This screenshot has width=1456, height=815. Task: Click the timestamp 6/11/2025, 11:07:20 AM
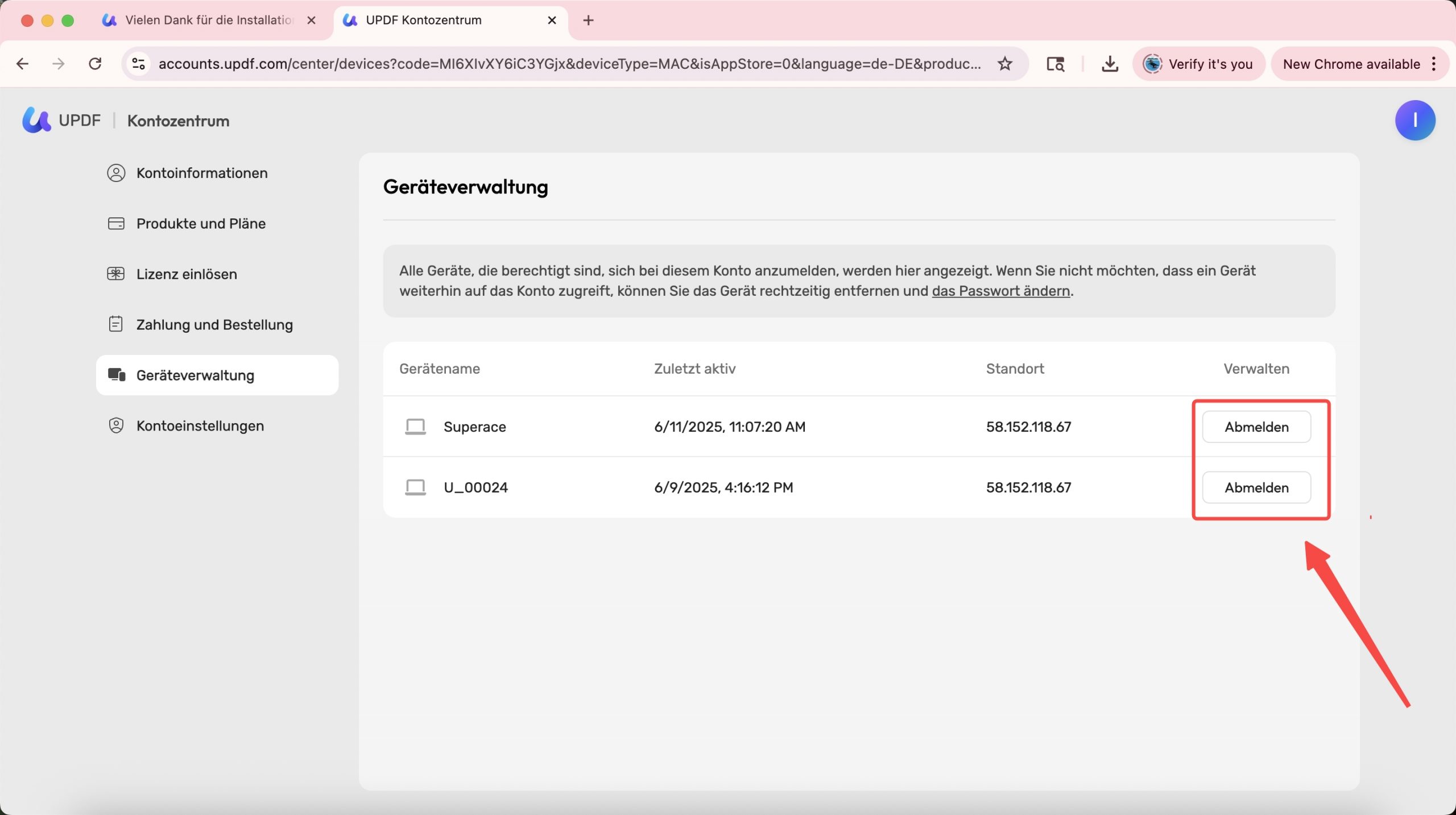pos(730,427)
